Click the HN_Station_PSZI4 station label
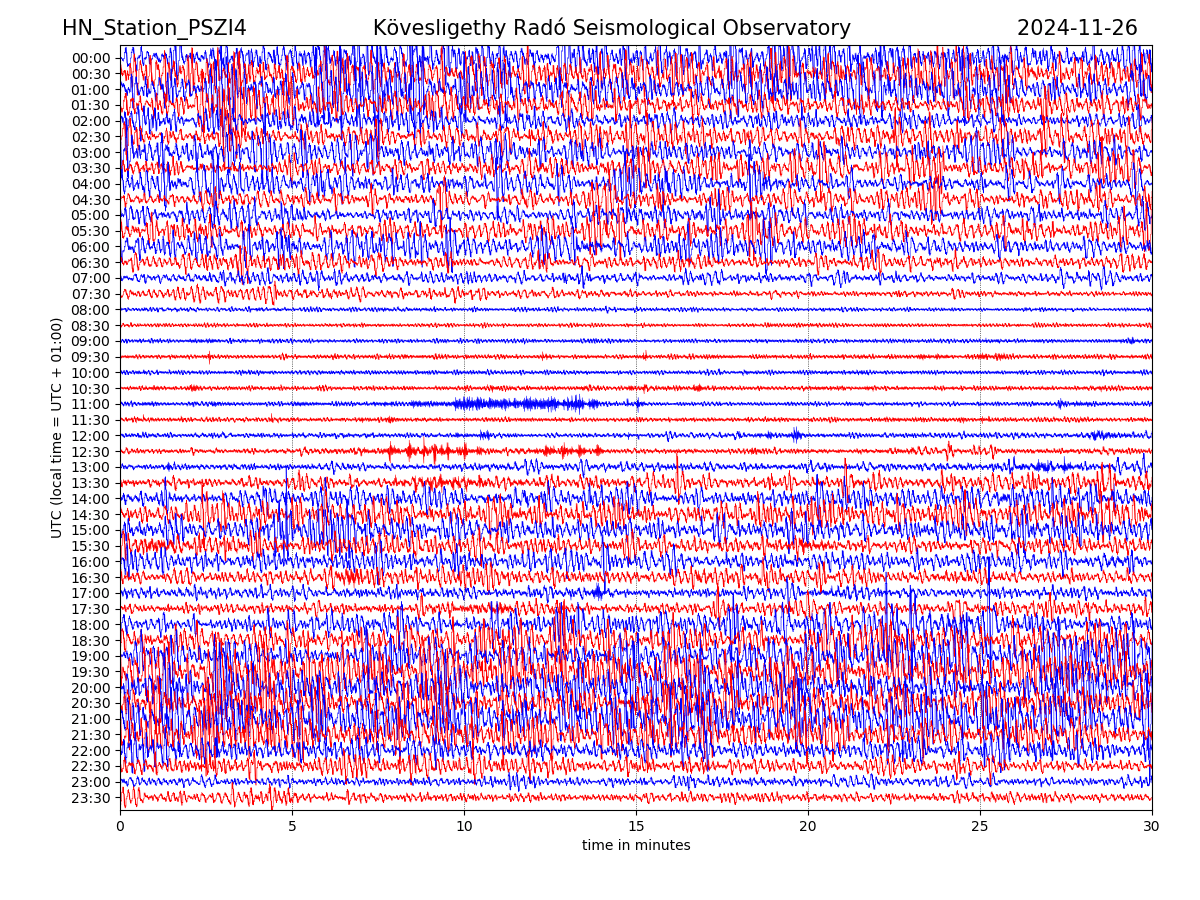The image size is (1200, 900). coord(154,28)
